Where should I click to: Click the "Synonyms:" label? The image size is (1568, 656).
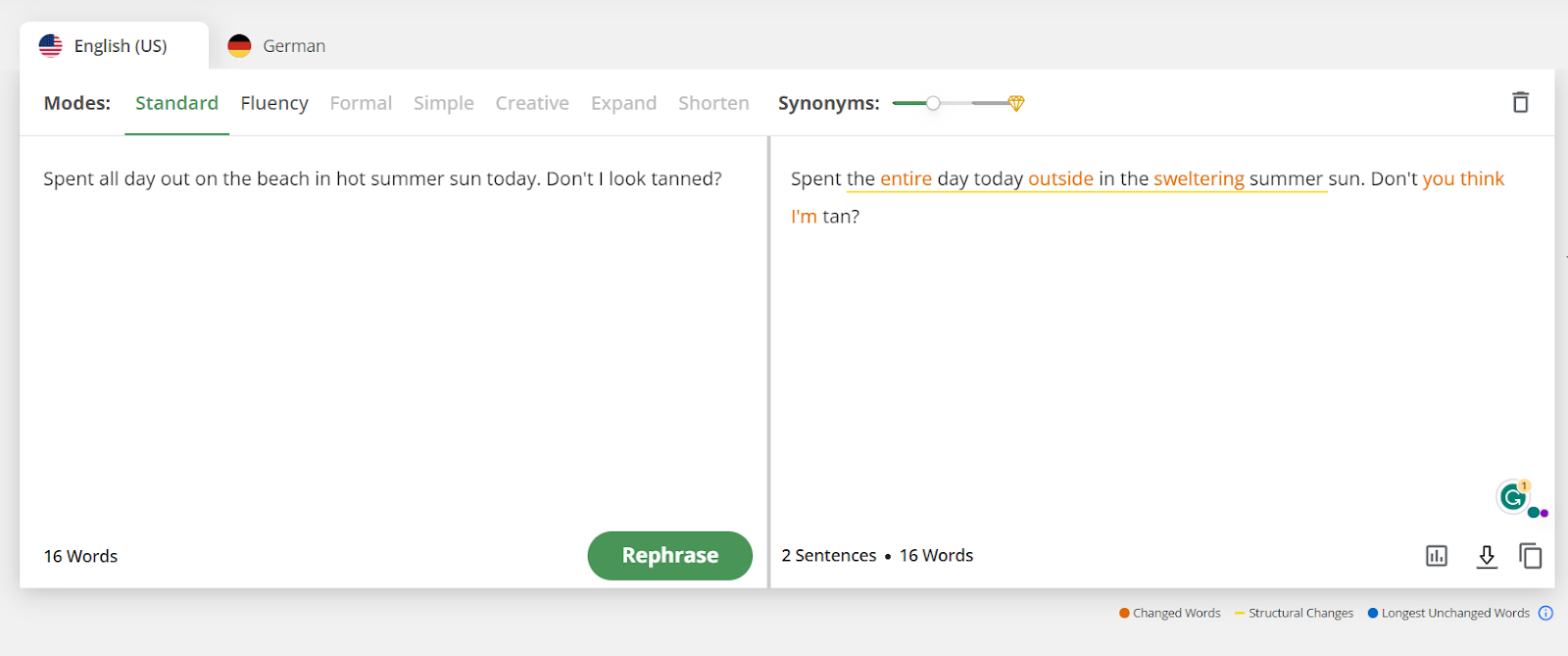pyautogui.click(x=829, y=103)
